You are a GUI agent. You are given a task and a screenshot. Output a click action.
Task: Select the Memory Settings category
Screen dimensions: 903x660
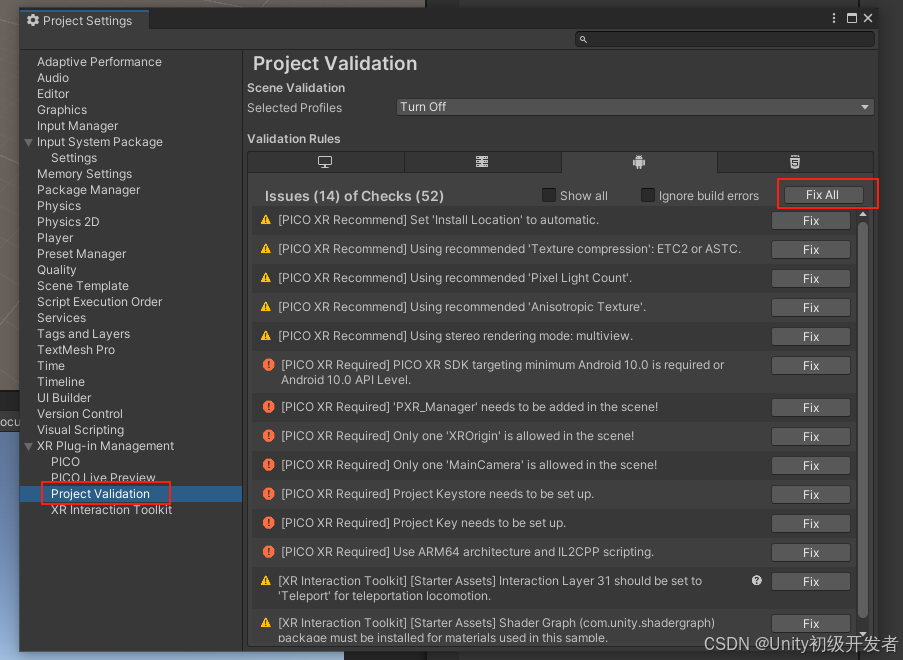point(84,174)
